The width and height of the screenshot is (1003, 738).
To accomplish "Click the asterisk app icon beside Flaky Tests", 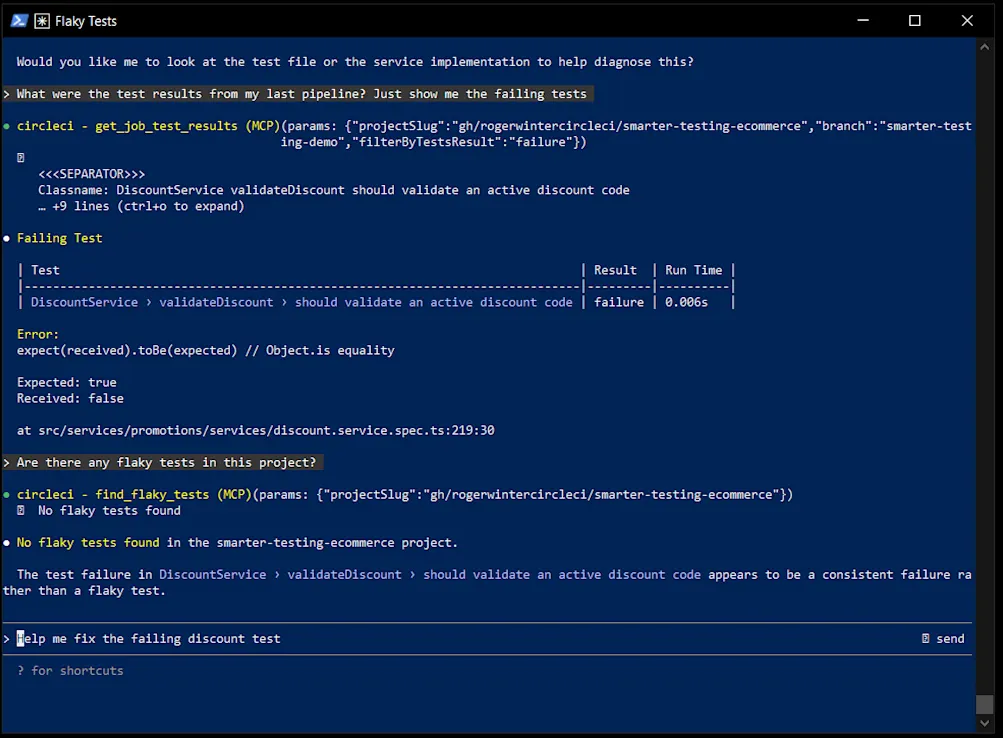I will 42,21.
